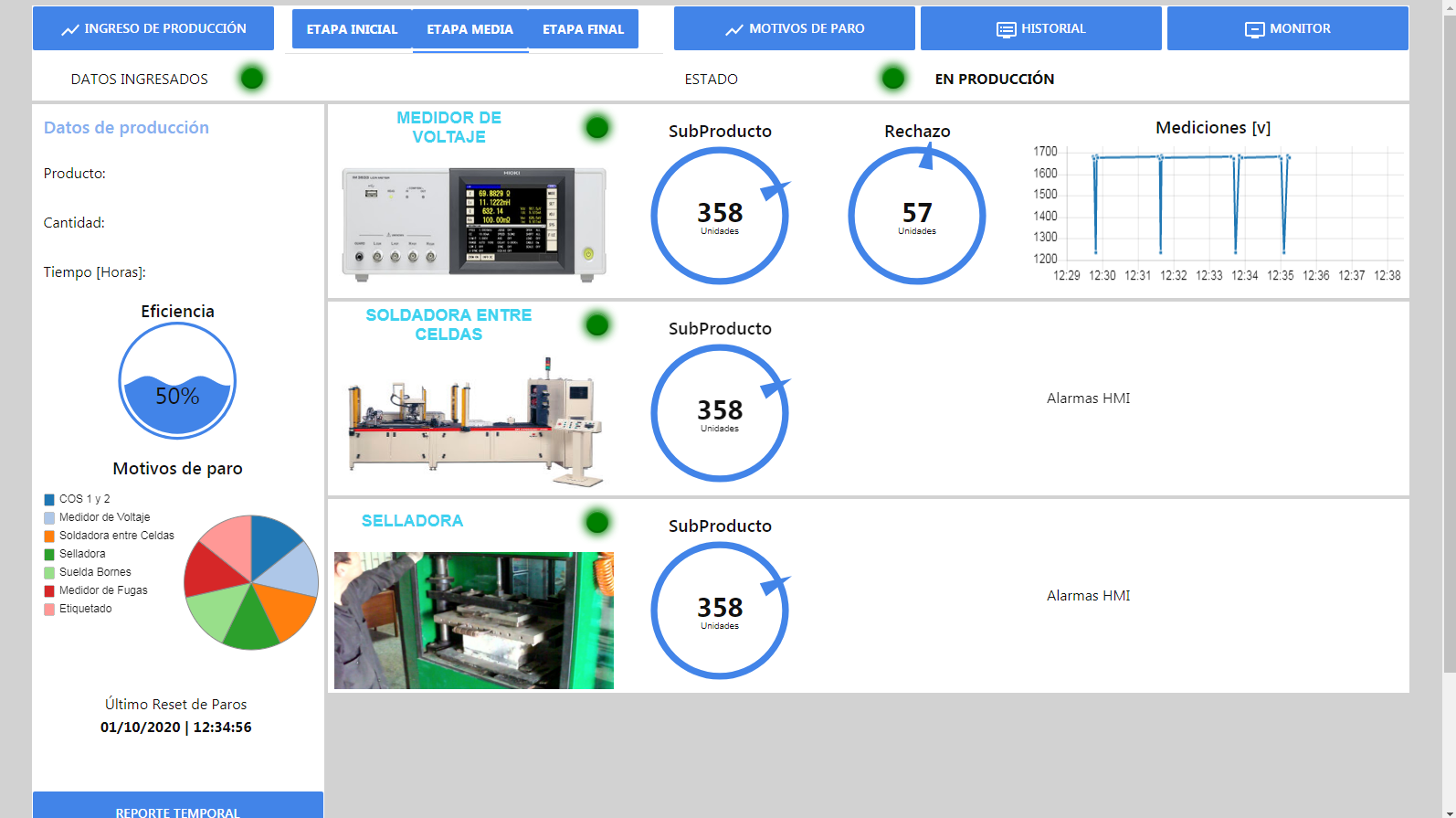Click the Eficiencia 50% liquid gauge

point(177,380)
